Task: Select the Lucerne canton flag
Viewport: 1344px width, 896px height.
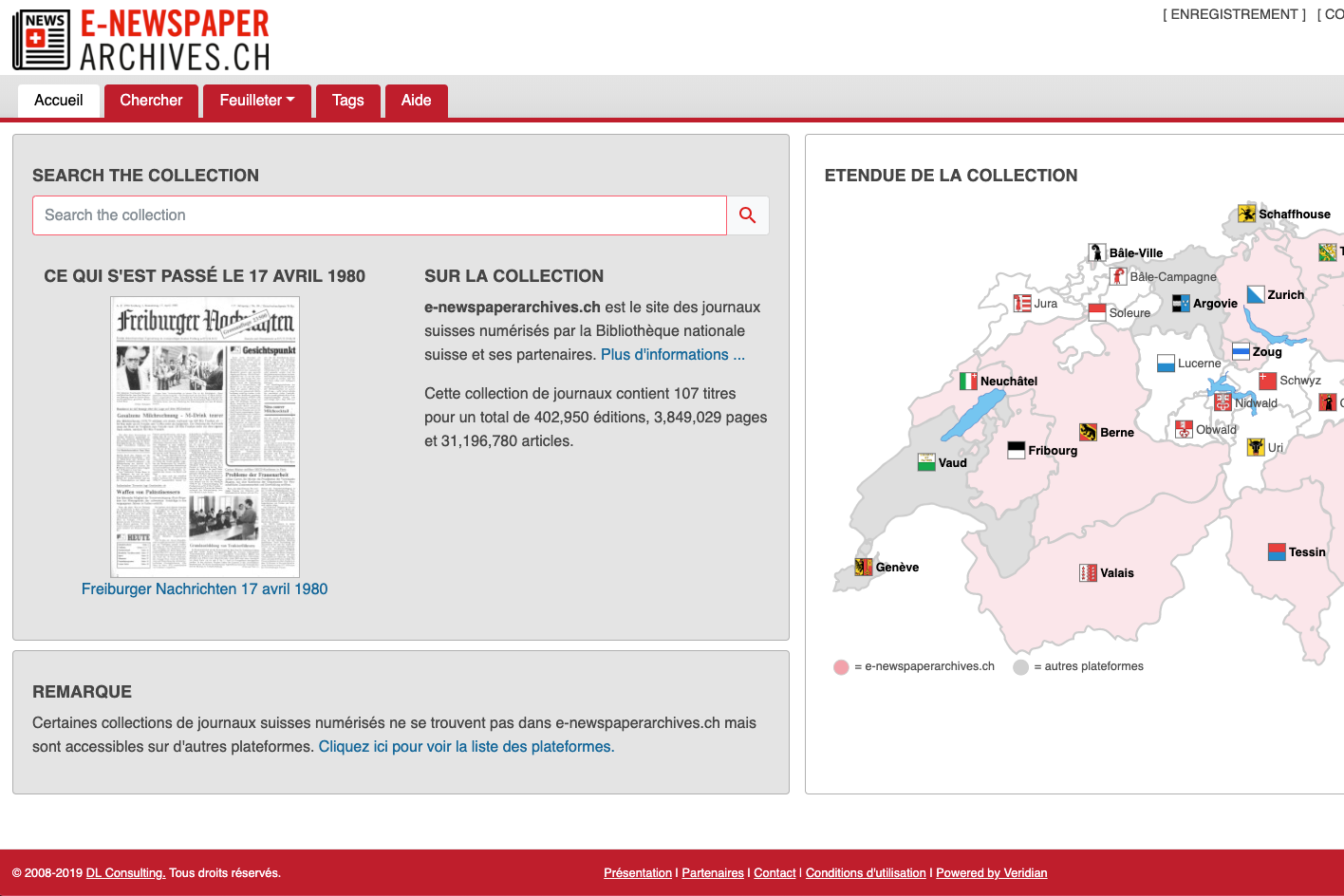Action: [x=1167, y=363]
